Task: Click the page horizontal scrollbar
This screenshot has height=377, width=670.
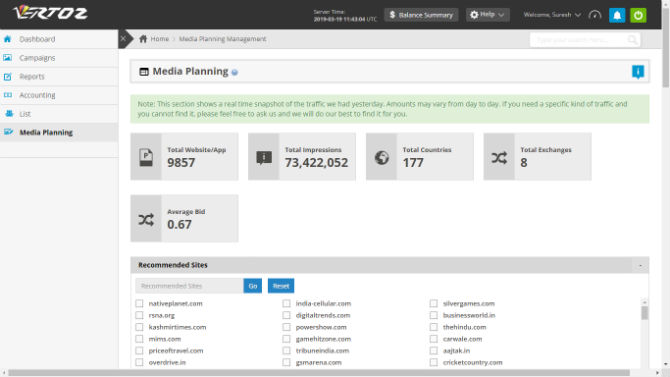Action: [x=318, y=373]
